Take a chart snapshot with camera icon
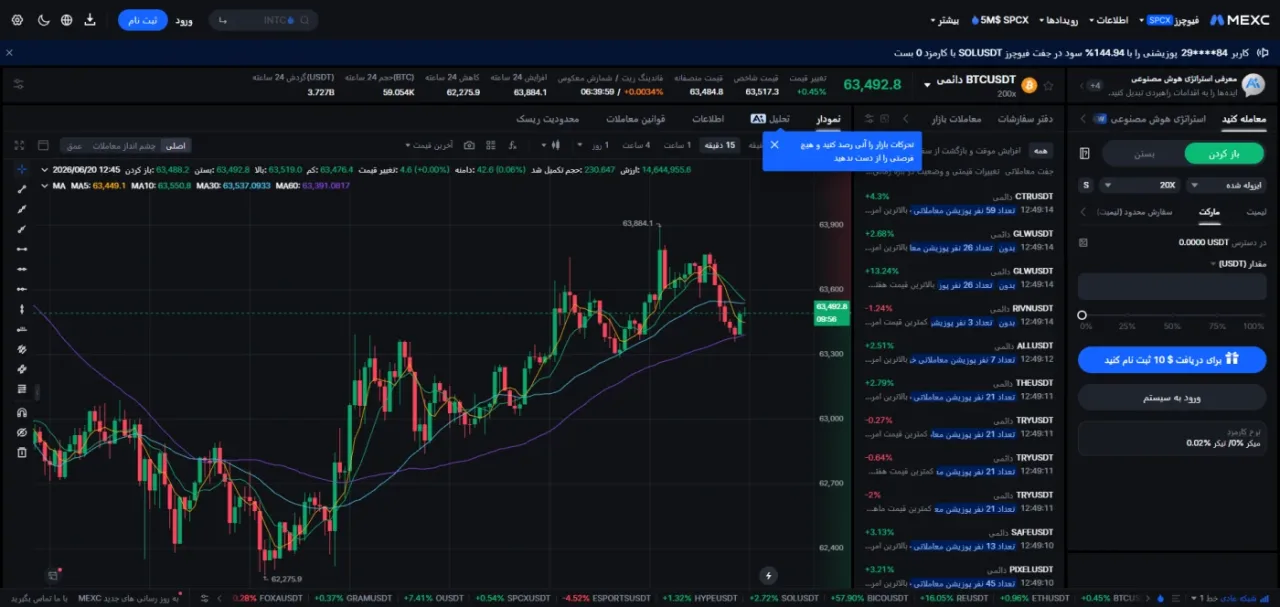The height and width of the screenshot is (607, 1280). tap(469, 145)
